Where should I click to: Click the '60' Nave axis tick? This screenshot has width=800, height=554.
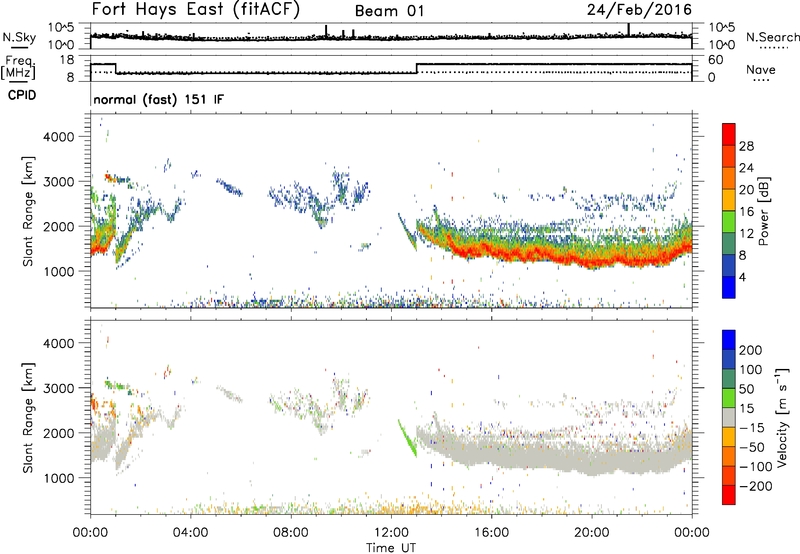click(716, 60)
